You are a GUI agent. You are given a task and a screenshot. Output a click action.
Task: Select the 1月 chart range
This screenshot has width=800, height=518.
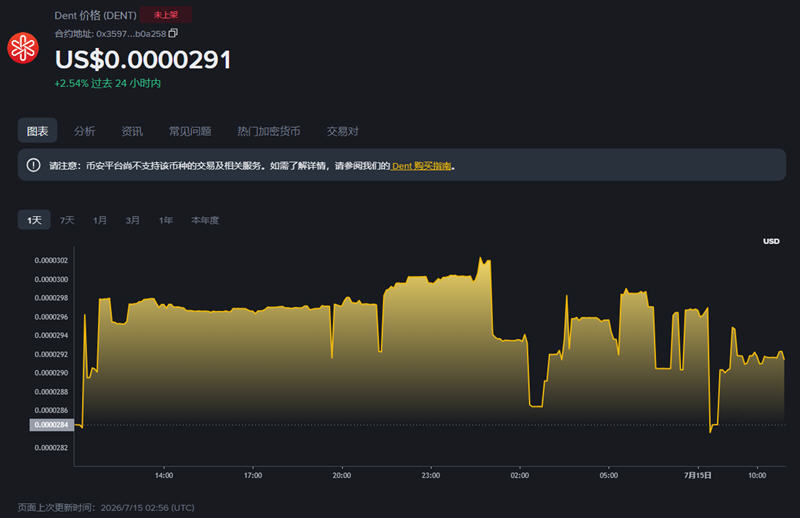[99, 220]
